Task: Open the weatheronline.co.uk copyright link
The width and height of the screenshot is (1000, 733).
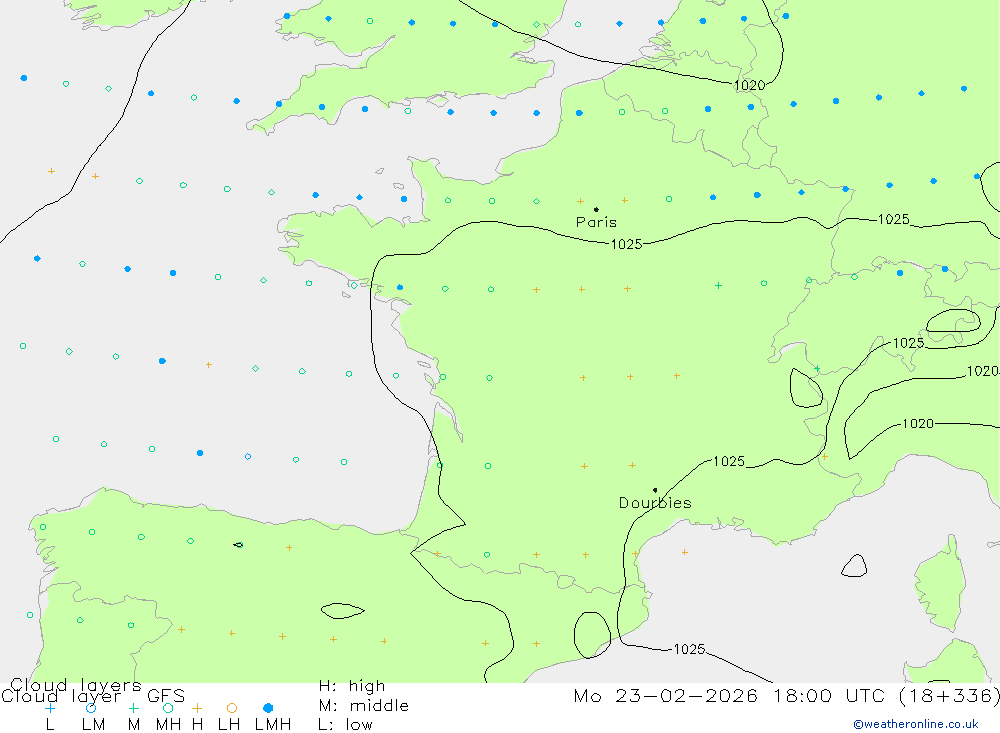Action: [916, 724]
